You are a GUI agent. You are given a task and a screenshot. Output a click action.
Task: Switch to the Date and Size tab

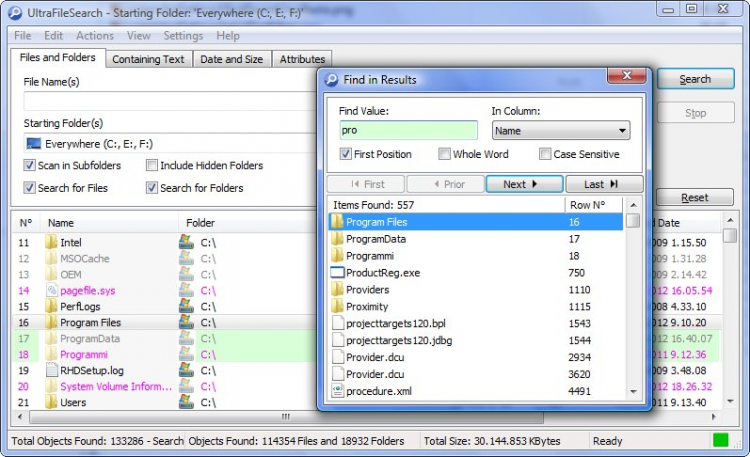pos(232,59)
